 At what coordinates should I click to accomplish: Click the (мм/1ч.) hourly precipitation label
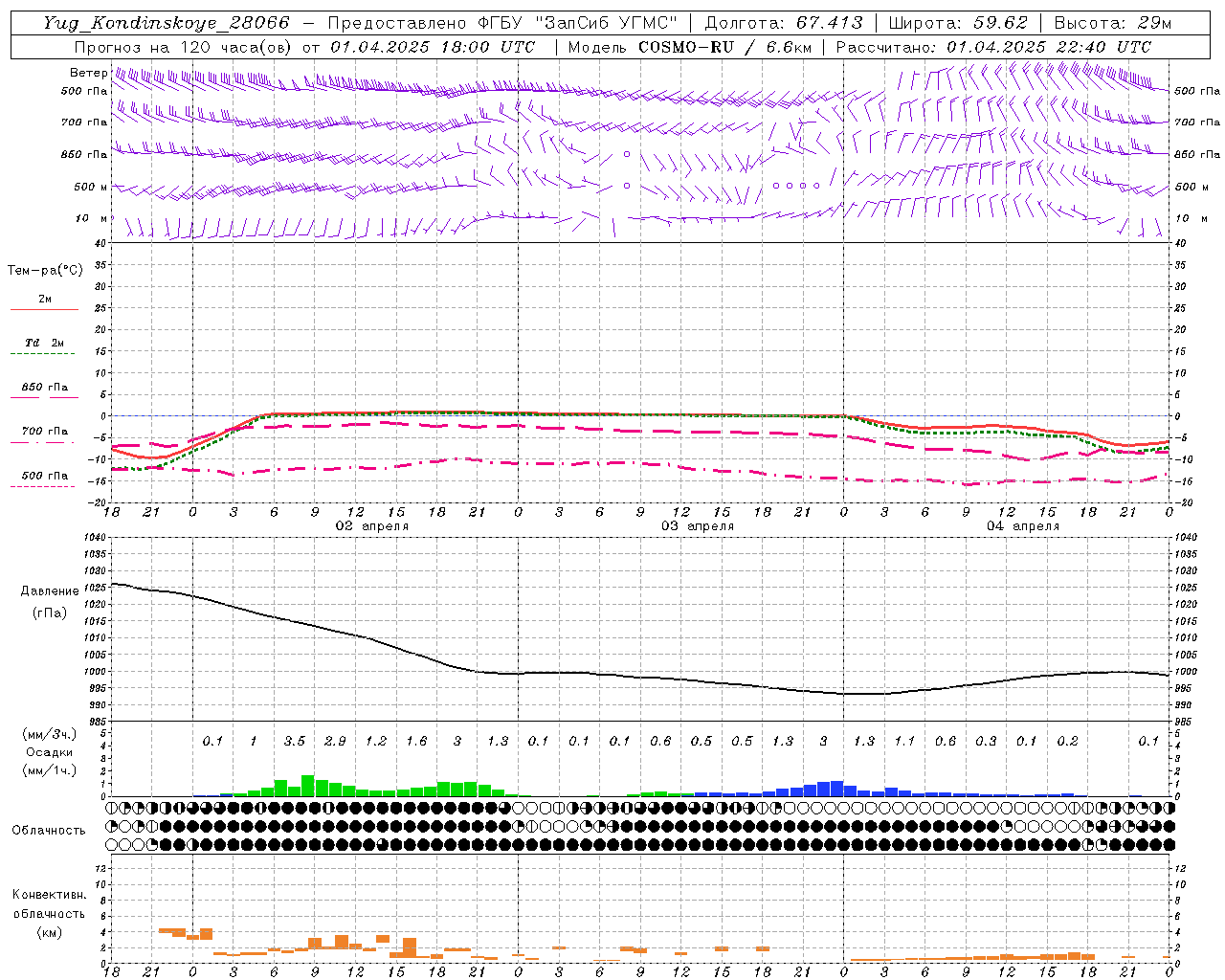[x=50, y=770]
